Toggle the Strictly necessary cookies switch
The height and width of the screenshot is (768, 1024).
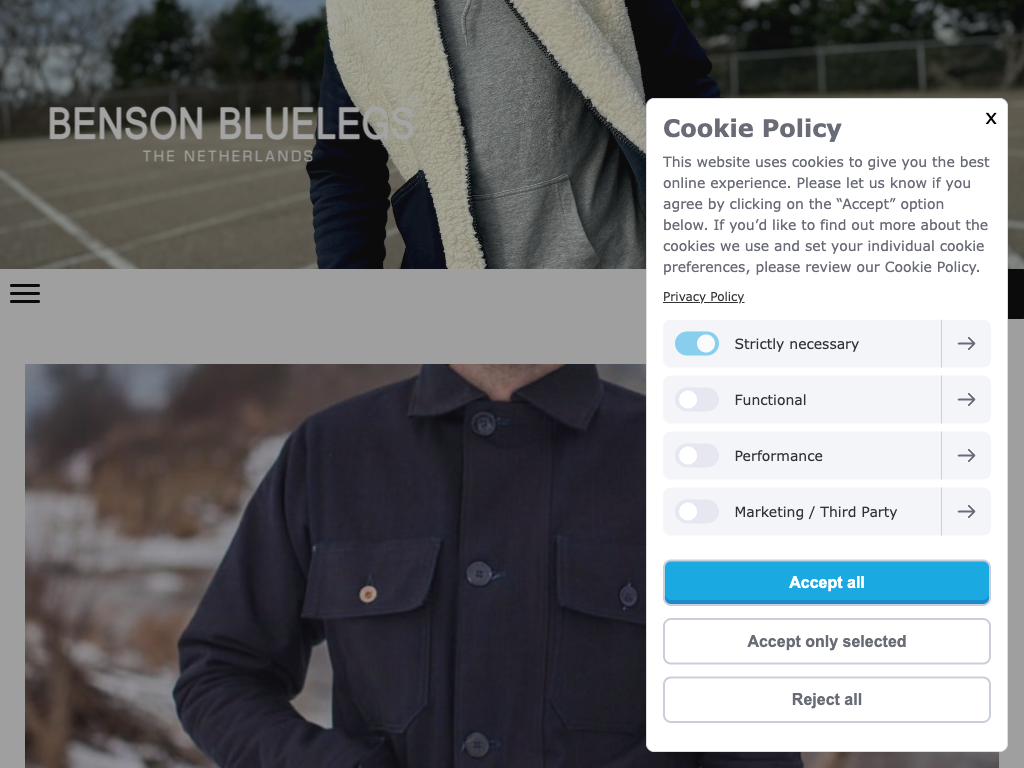tap(697, 344)
